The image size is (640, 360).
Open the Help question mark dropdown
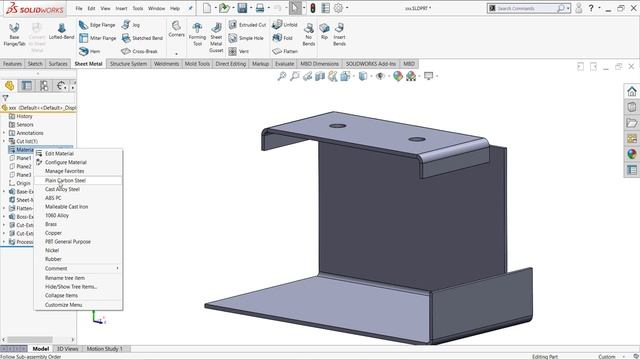[599, 8]
